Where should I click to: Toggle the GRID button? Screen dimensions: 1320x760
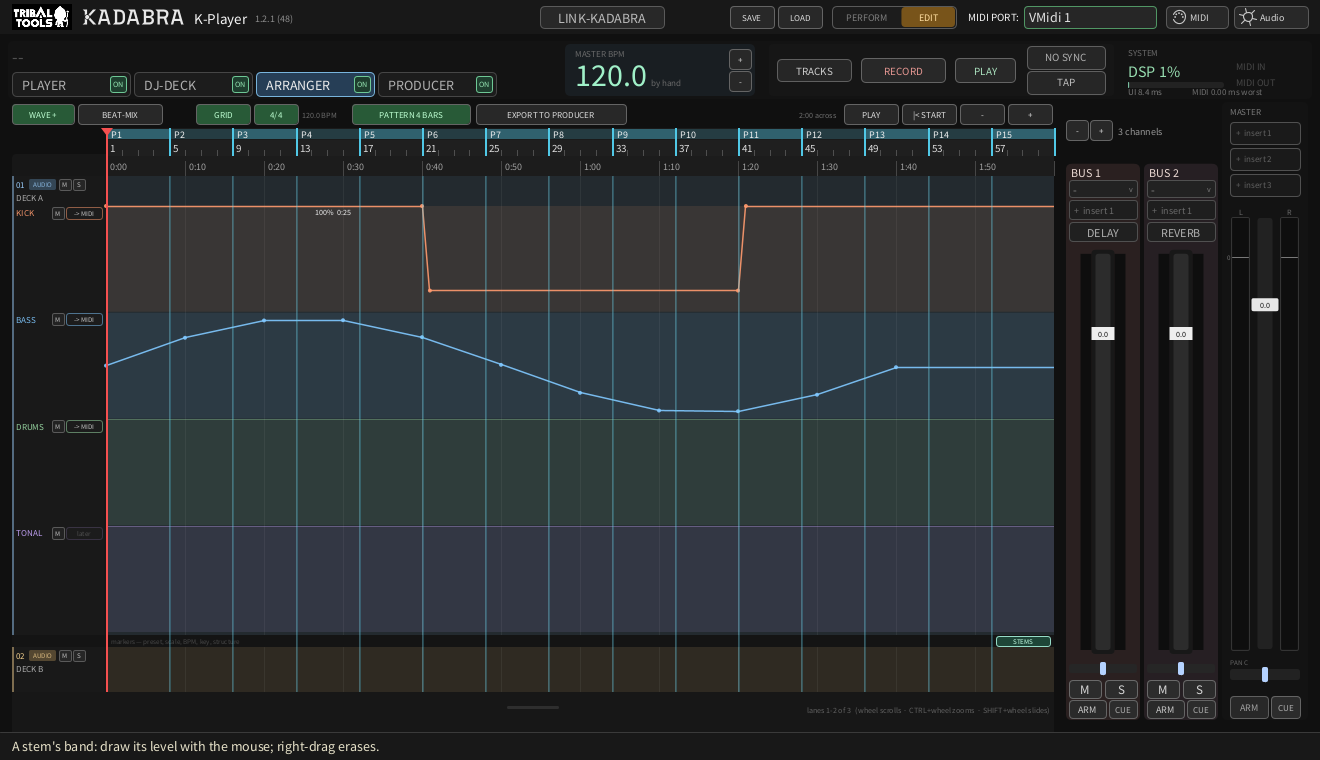pyautogui.click(x=223, y=115)
